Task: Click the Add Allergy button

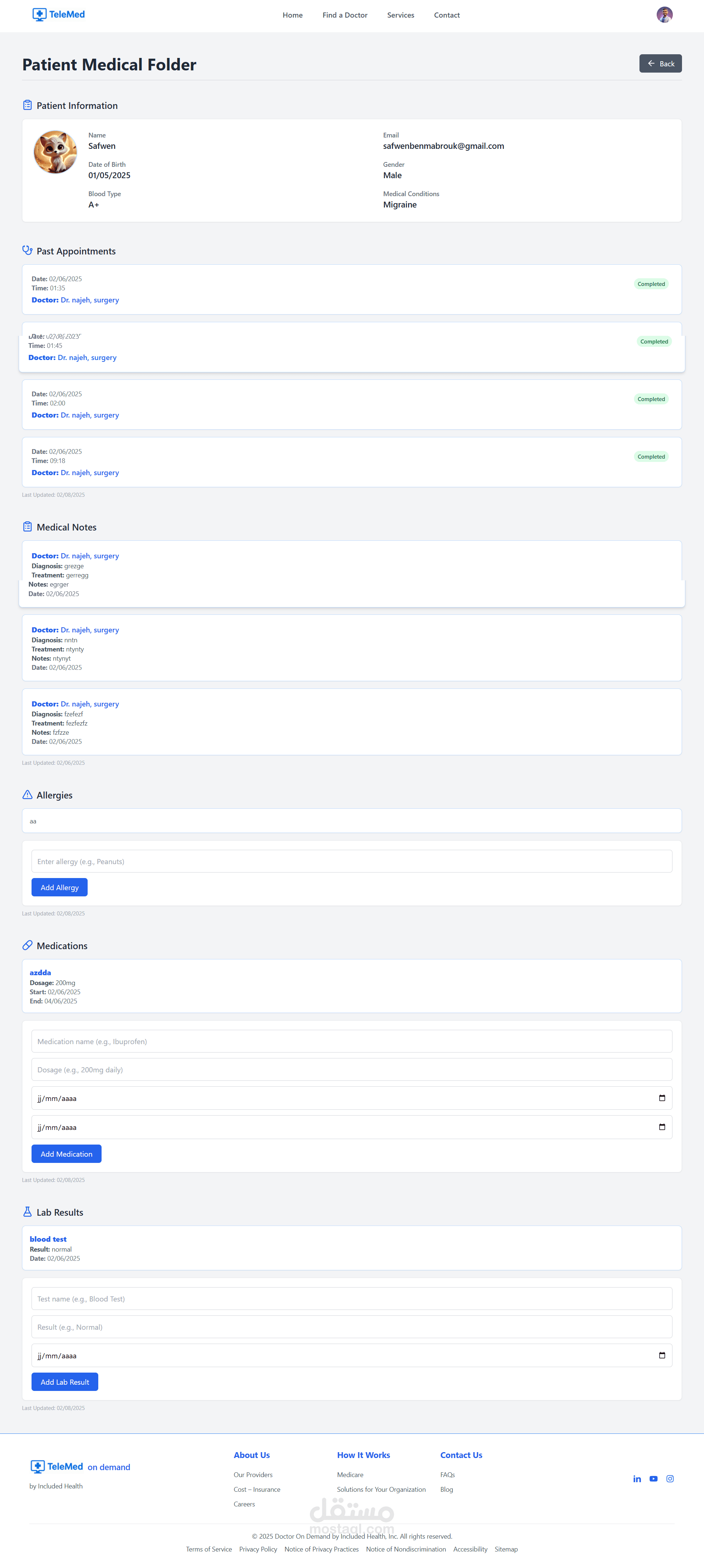Action: (59, 887)
